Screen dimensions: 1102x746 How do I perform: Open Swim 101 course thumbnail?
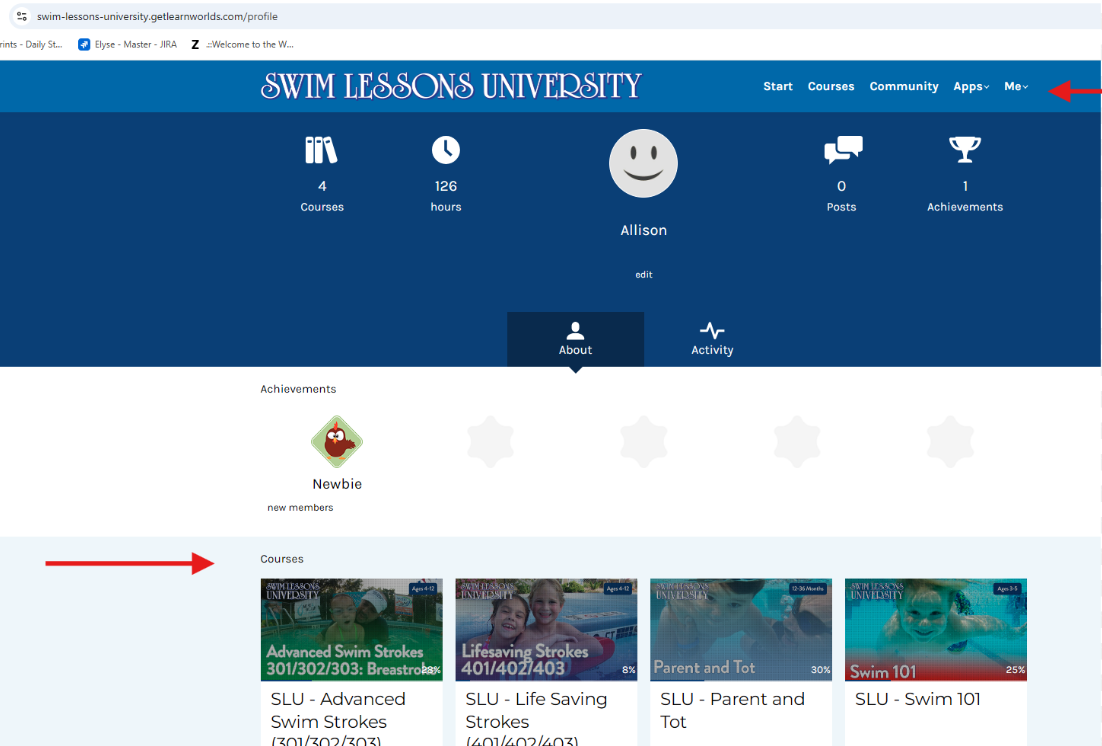[935, 630]
